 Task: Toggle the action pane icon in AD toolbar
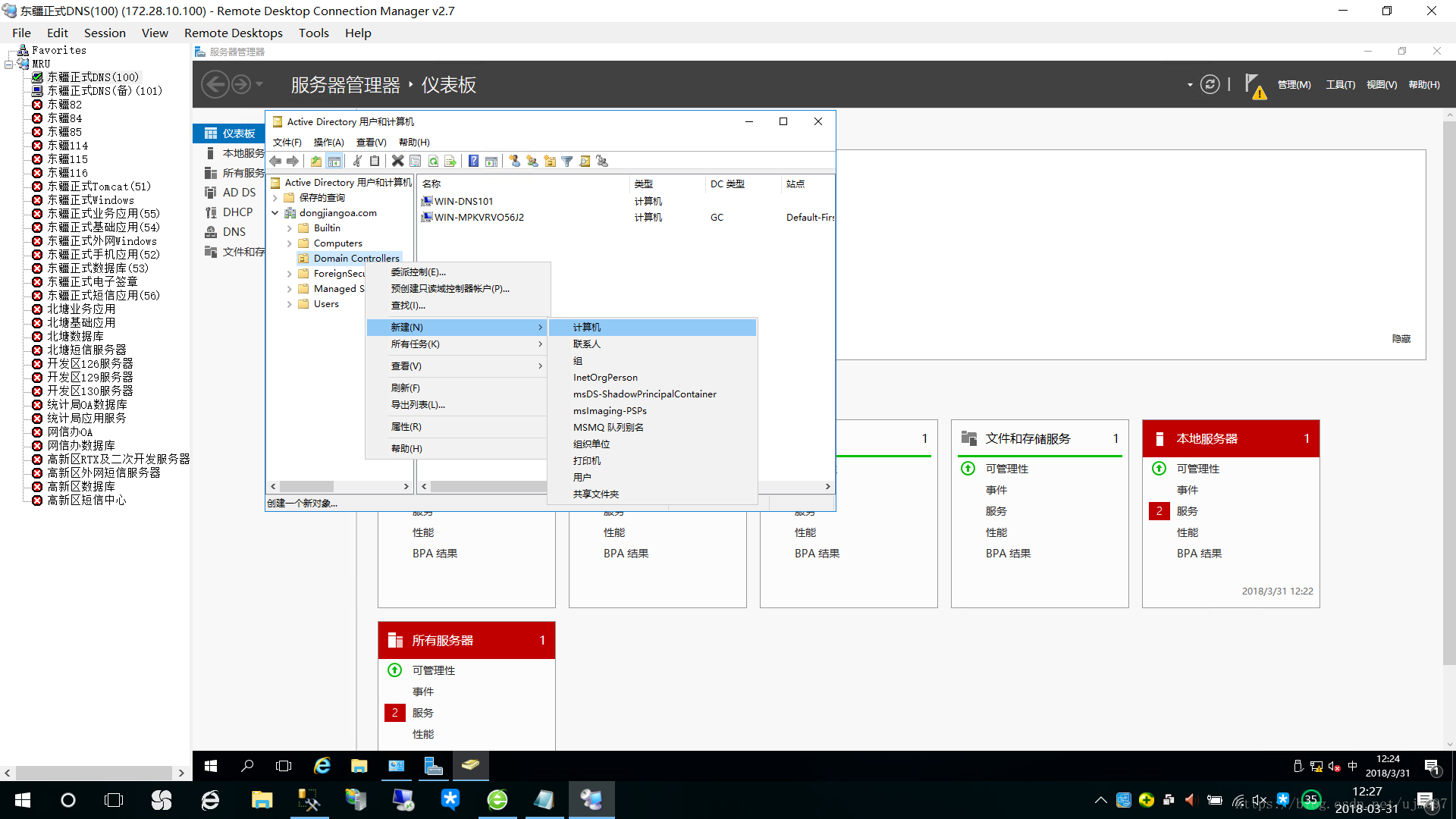click(491, 161)
